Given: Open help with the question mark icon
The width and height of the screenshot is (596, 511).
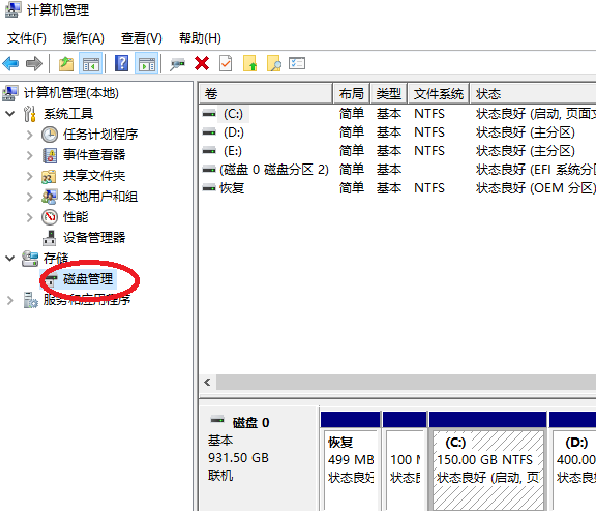Looking at the screenshot, I should click(121, 63).
